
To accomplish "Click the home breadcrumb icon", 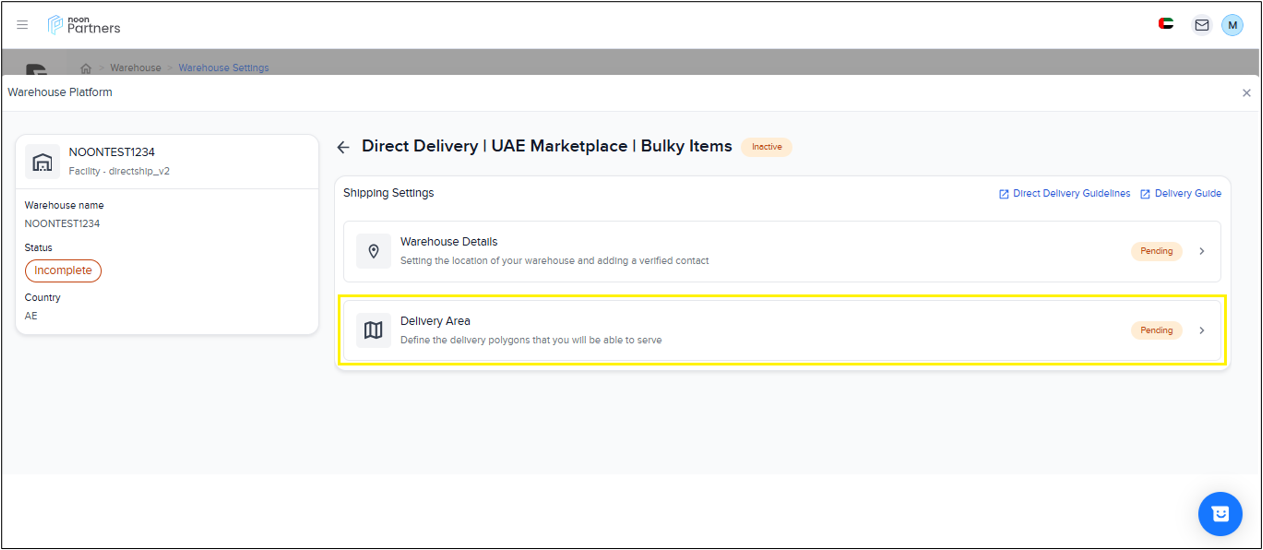I will (x=86, y=68).
